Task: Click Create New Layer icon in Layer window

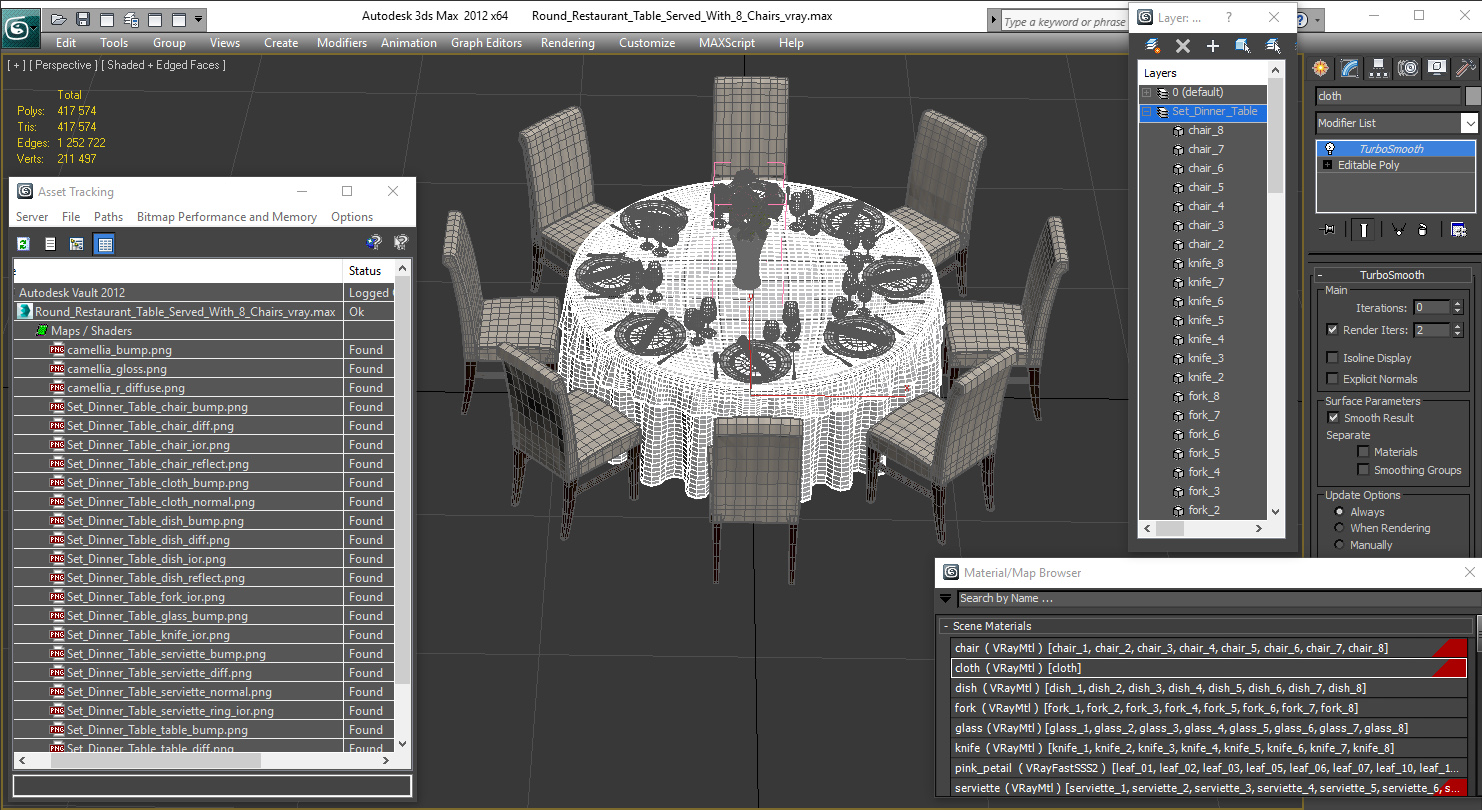Action: pos(1153,46)
